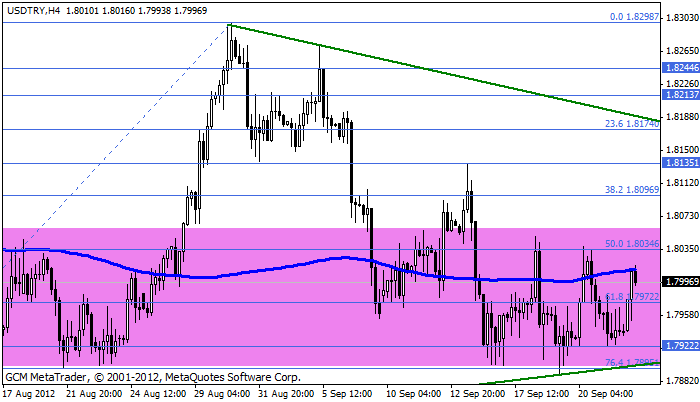Click the 21 Aug 20:00 time axis label

click(x=94, y=394)
